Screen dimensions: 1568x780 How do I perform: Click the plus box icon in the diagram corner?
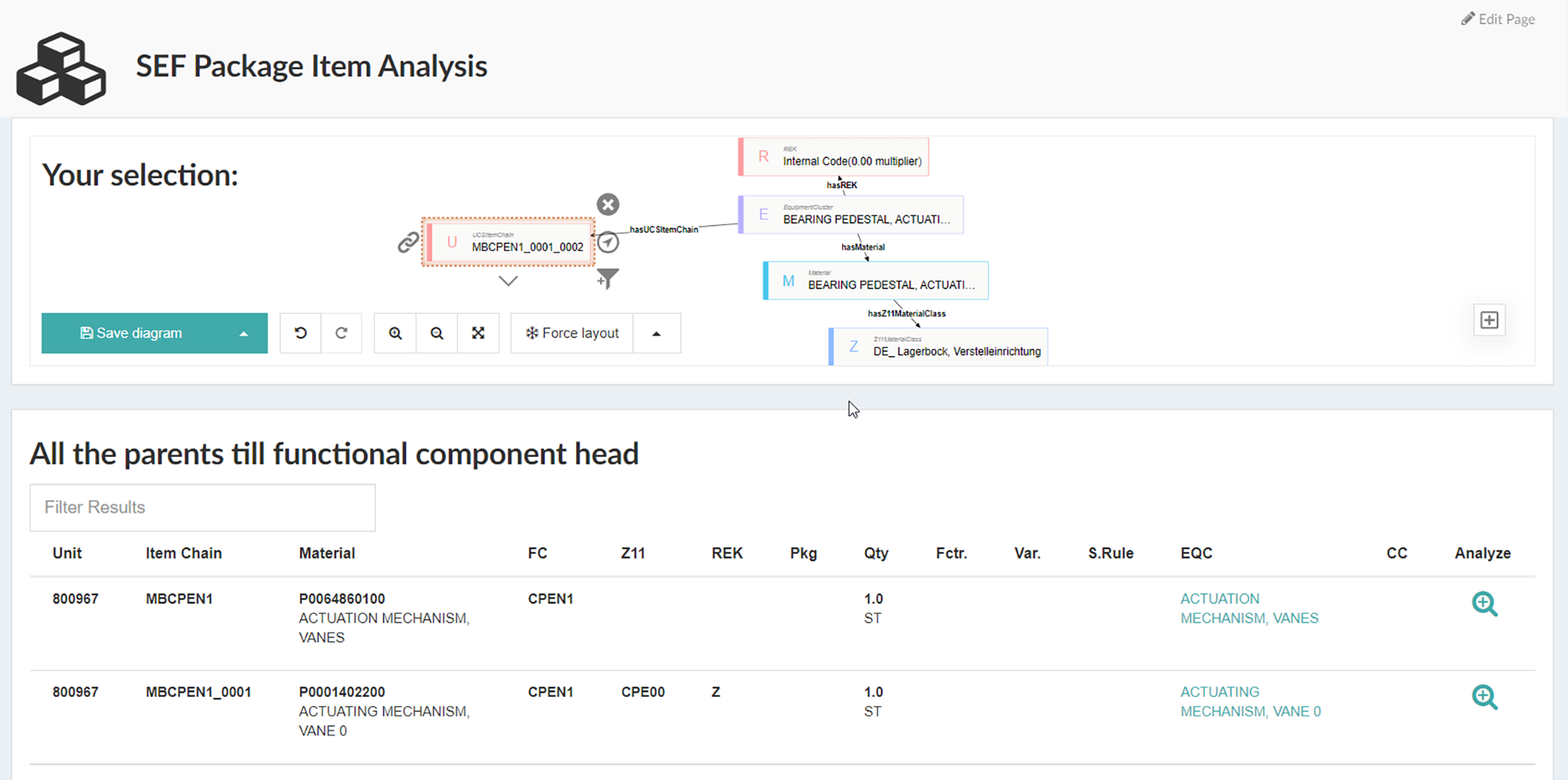tap(1489, 320)
